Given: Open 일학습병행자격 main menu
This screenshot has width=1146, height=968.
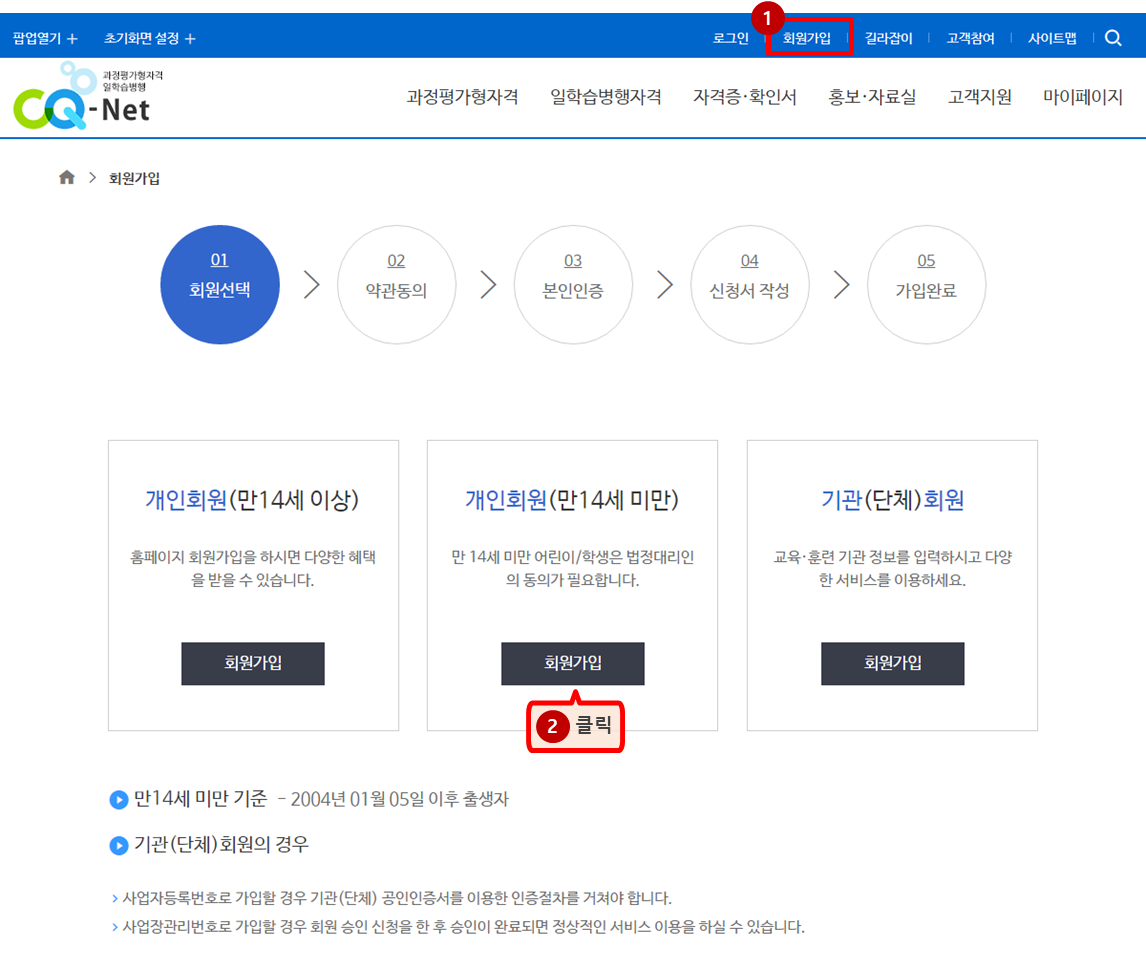Looking at the screenshot, I should (605, 97).
